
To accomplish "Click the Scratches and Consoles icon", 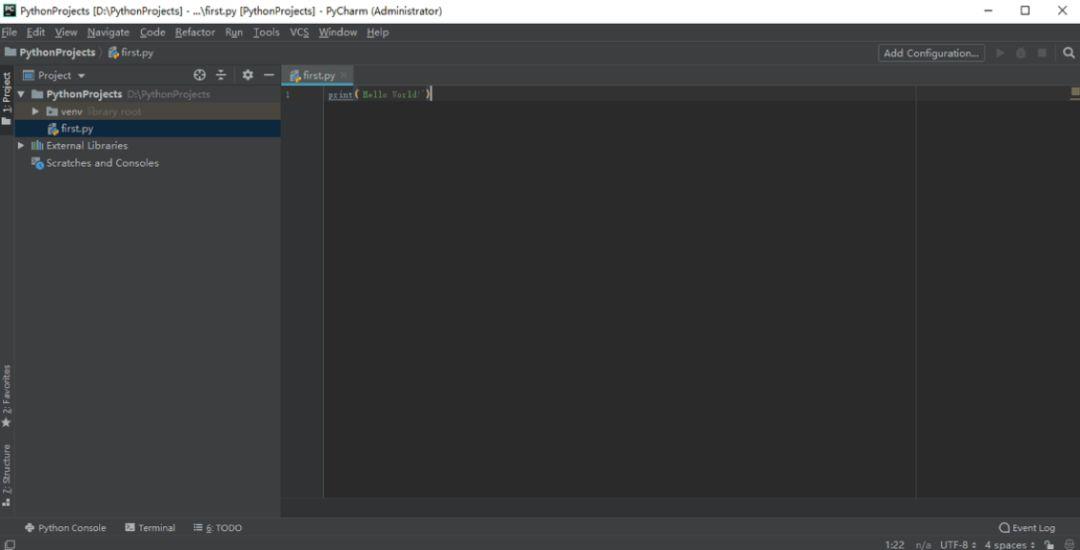I will (x=38, y=163).
